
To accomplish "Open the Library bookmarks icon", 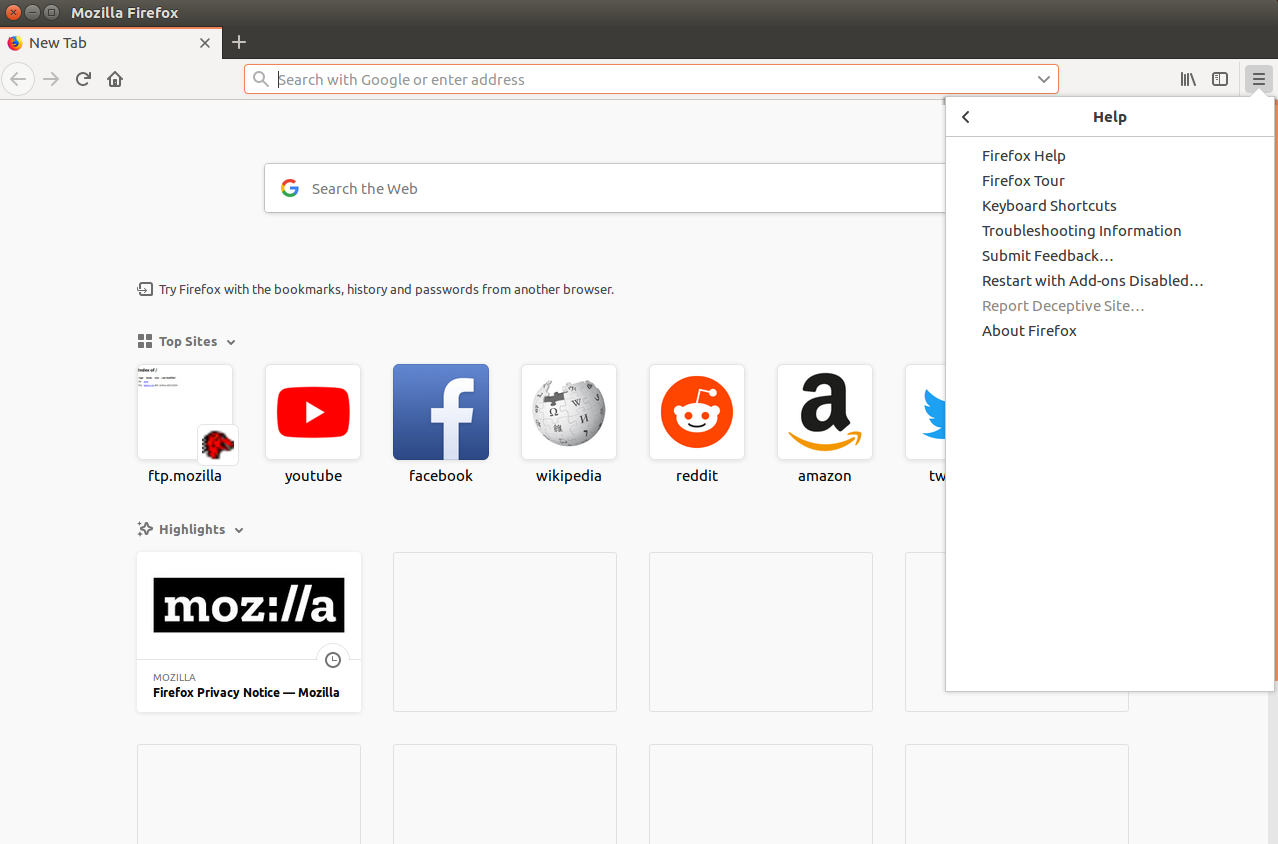I will [x=1188, y=79].
